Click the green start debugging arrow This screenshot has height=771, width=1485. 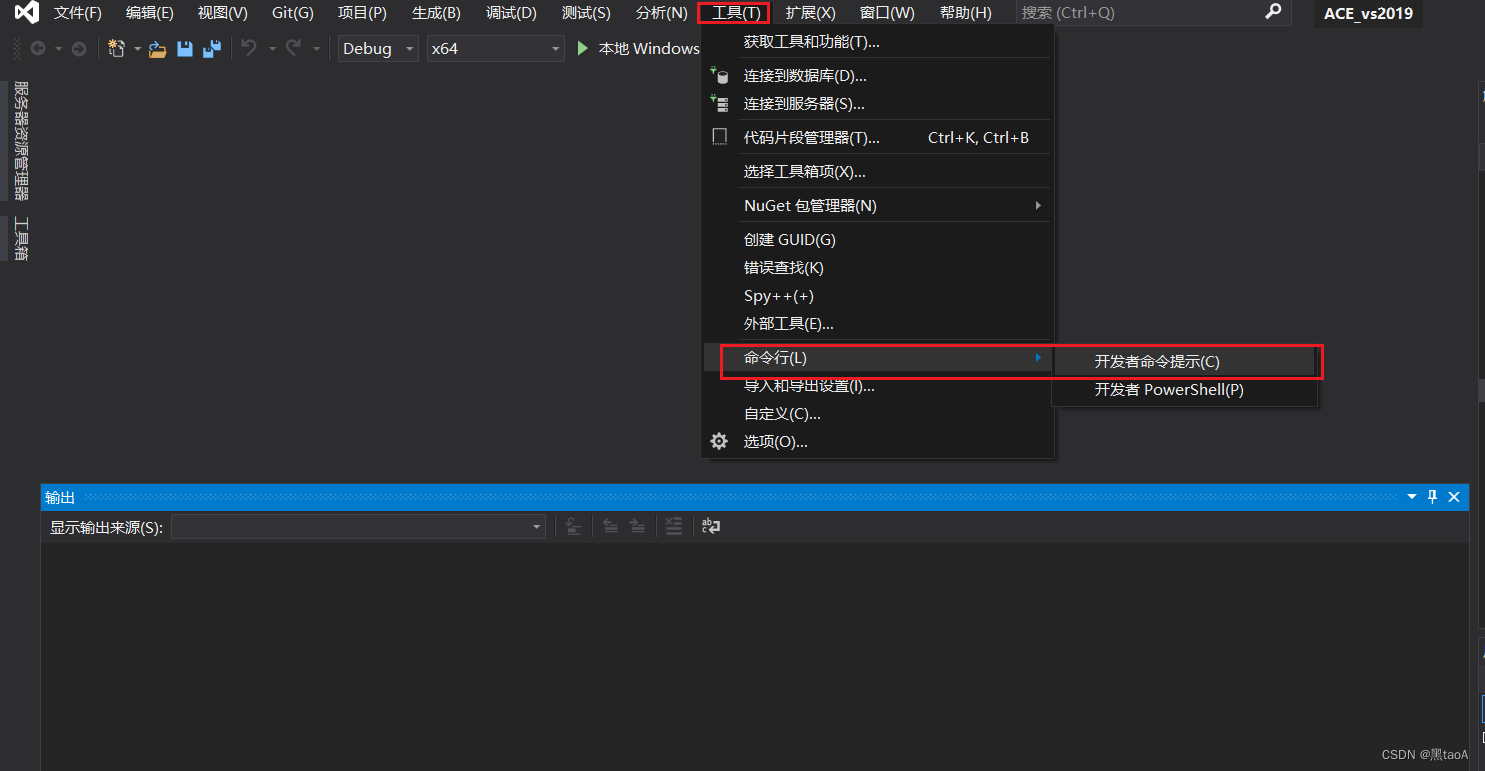(584, 47)
